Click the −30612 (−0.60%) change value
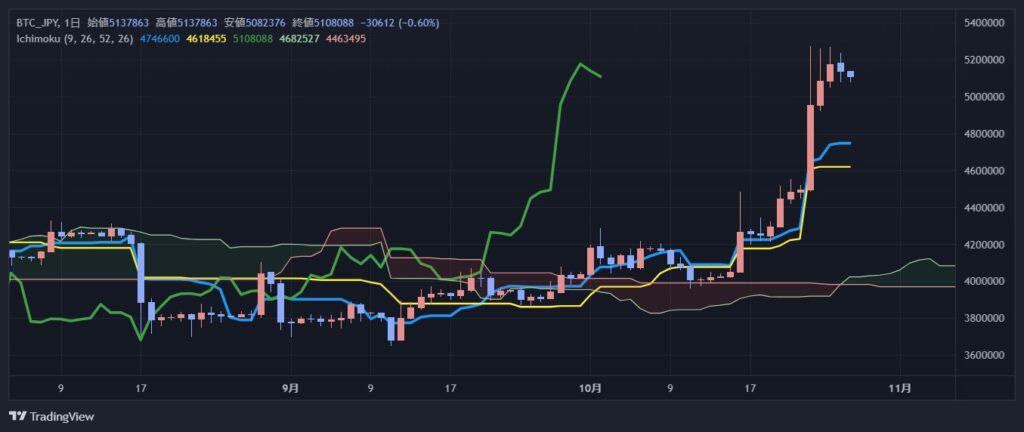The width and height of the screenshot is (1024, 432). [x=399, y=23]
